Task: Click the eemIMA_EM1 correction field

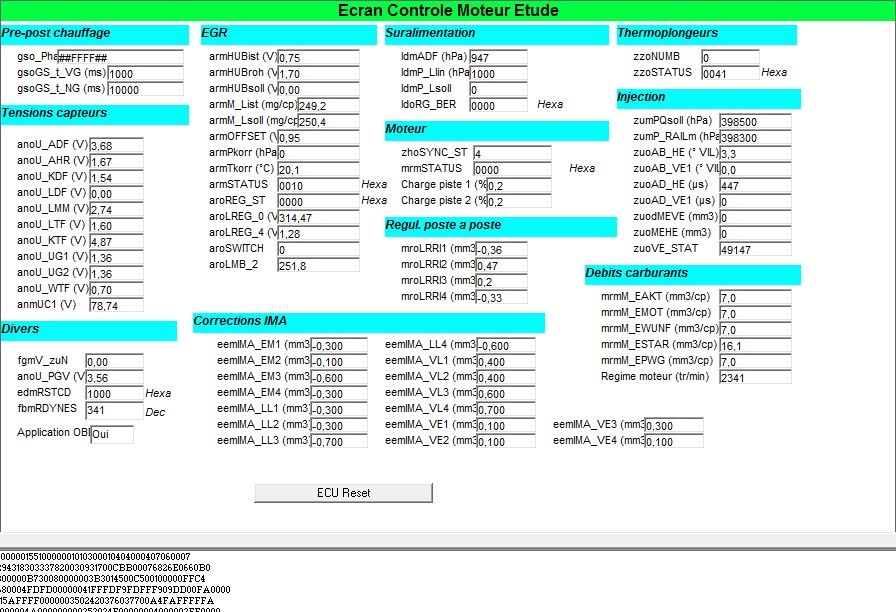Action: [x=339, y=345]
